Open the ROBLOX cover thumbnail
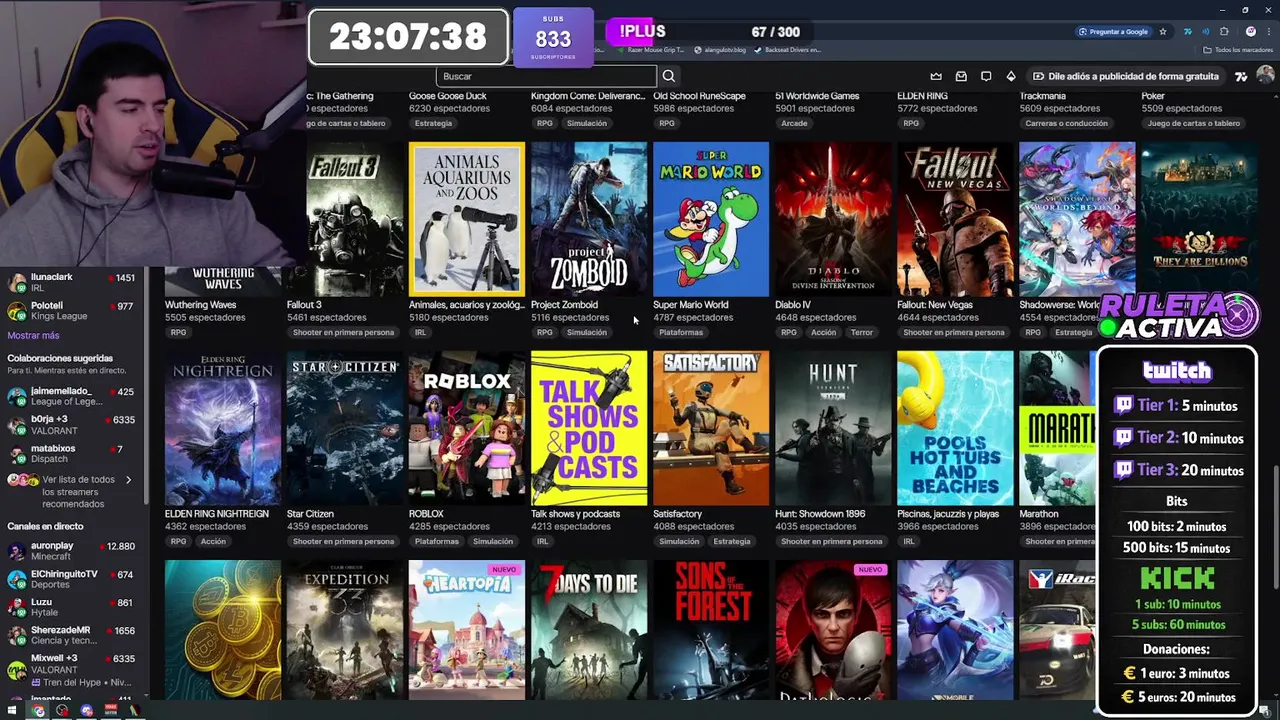This screenshot has width=1280, height=720. [x=466, y=428]
